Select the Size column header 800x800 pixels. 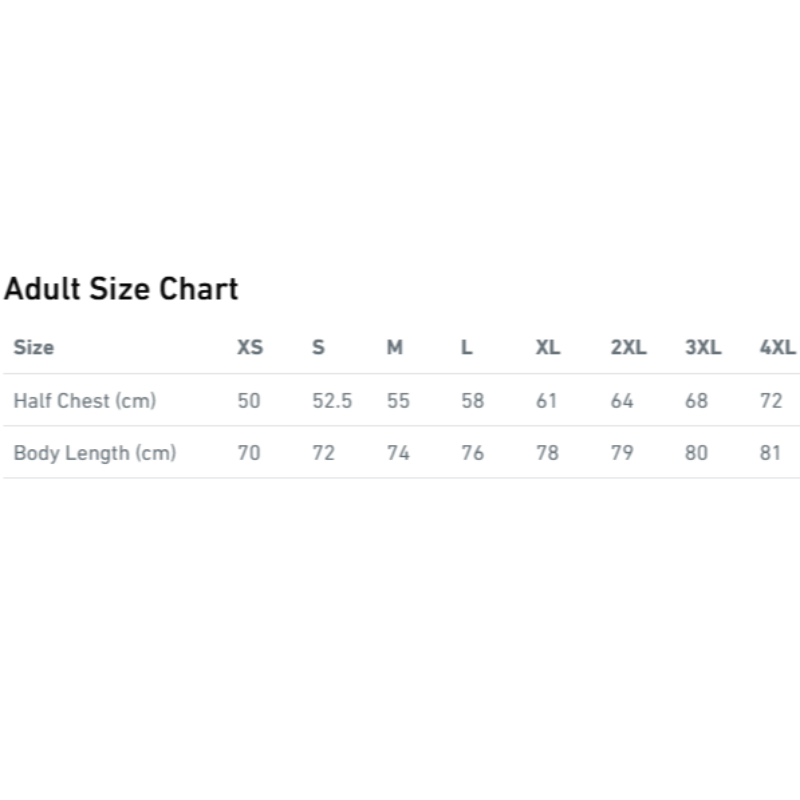[34, 348]
